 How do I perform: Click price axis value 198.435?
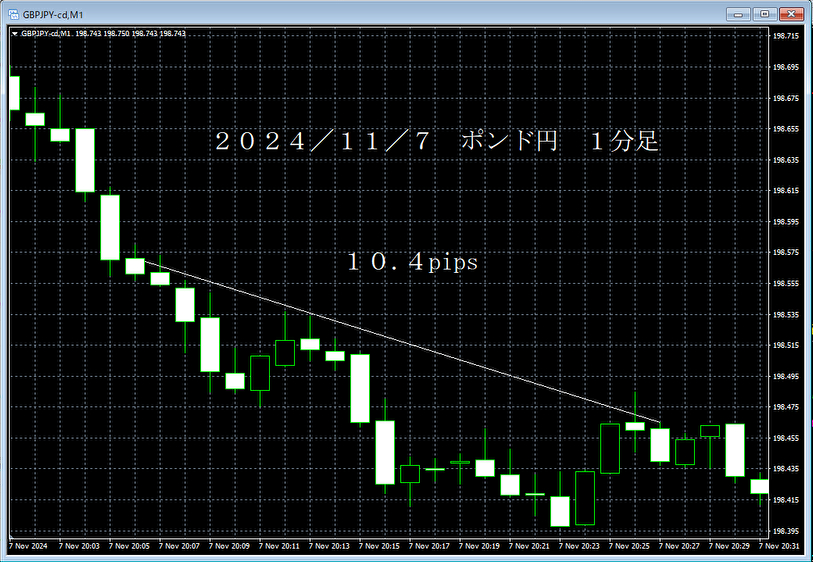786,468
